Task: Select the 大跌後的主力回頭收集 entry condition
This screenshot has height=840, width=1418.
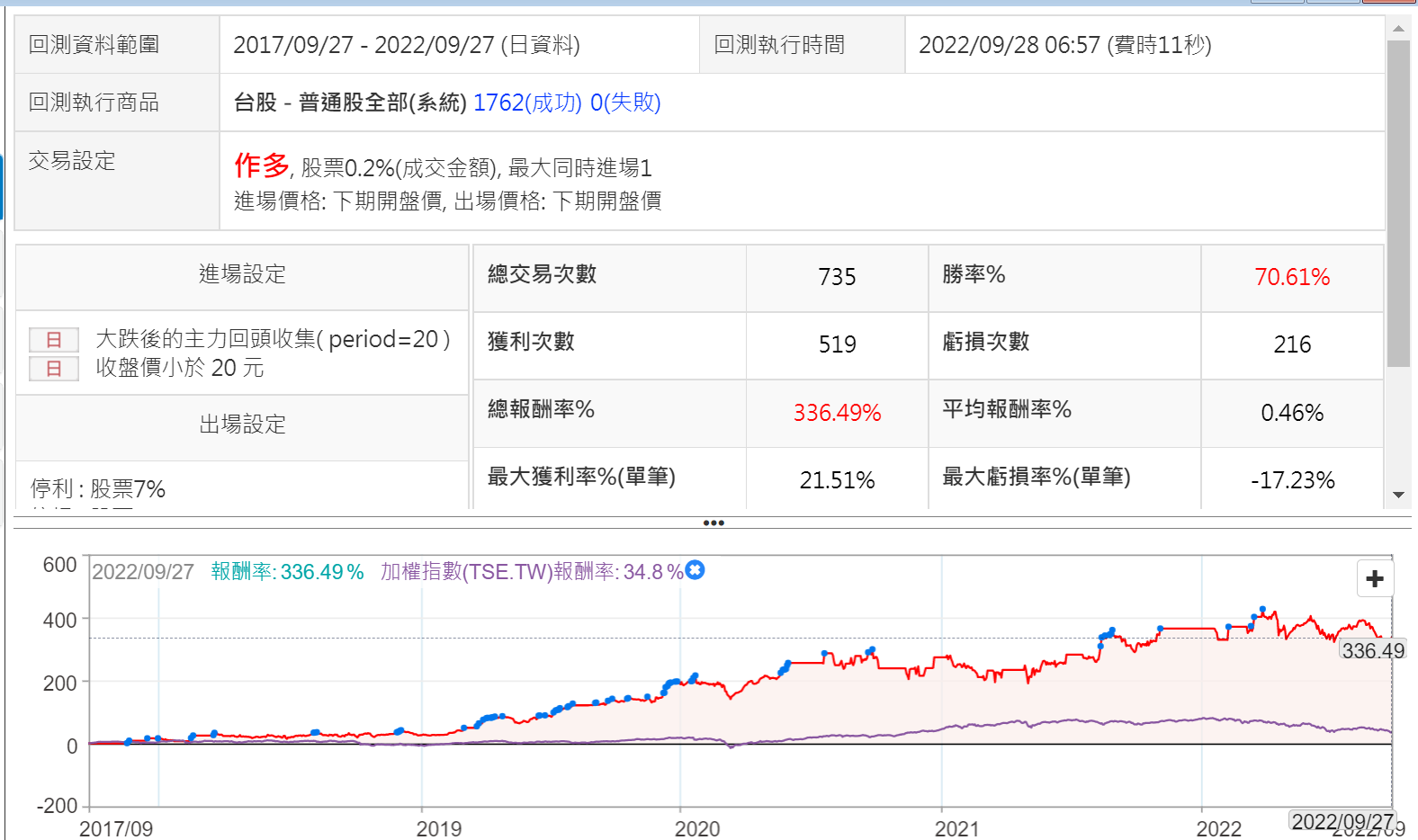Action: click(273, 339)
